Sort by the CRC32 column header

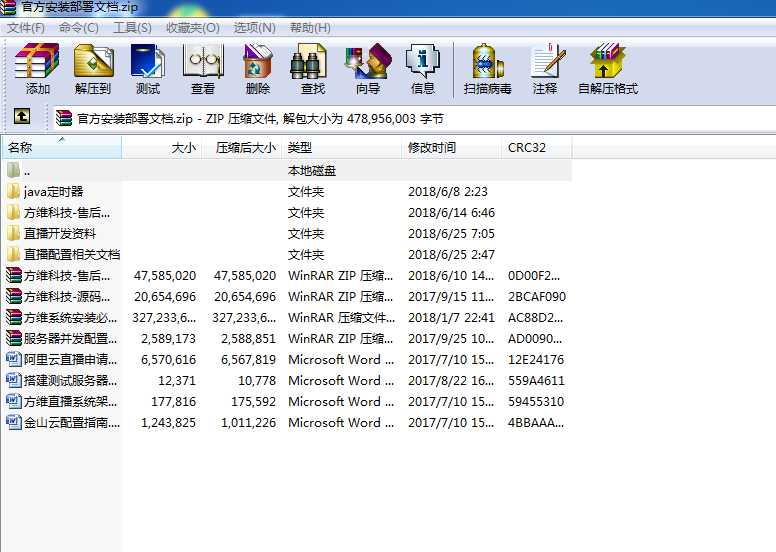tap(536, 148)
